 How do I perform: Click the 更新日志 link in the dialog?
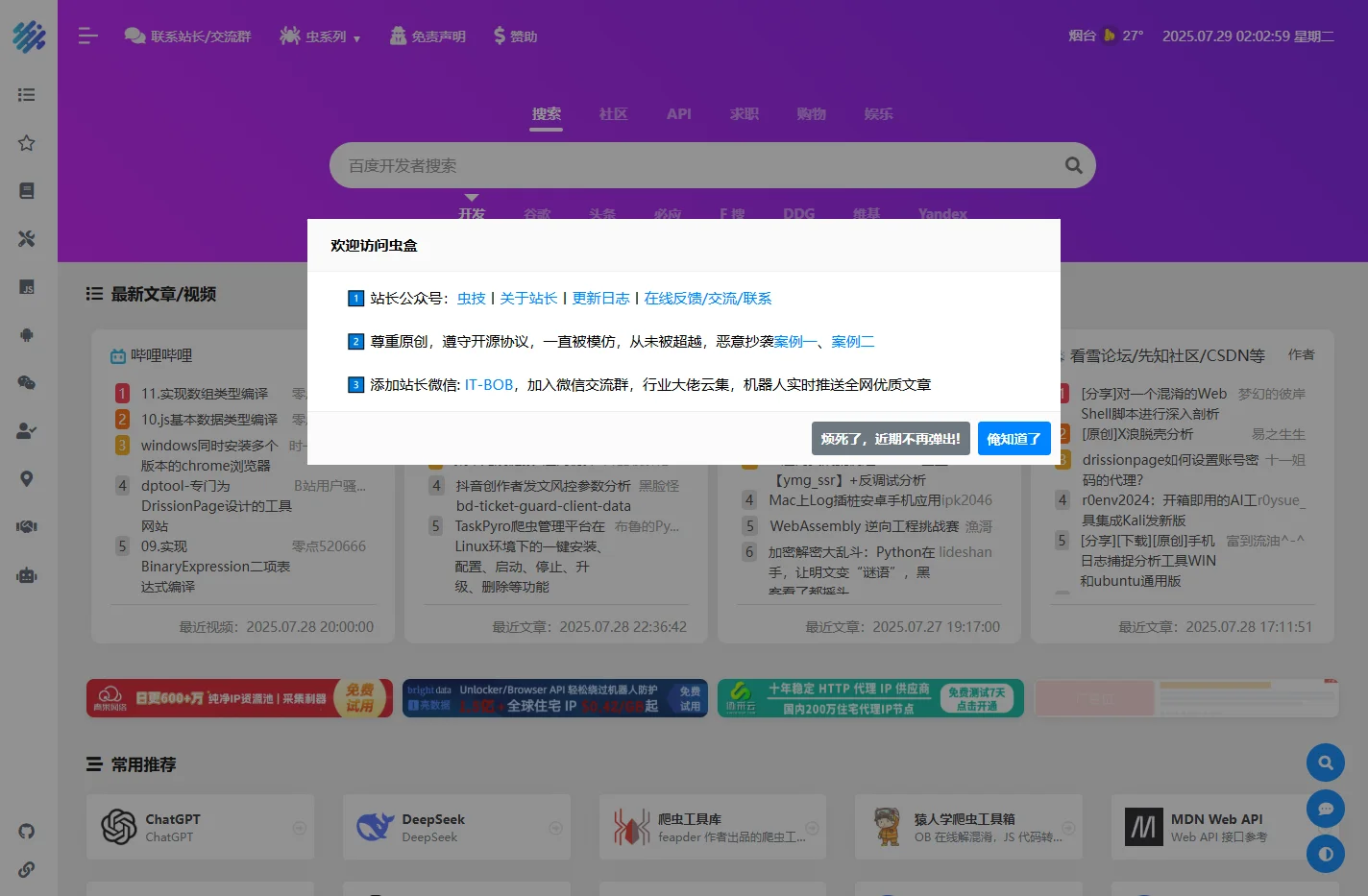point(600,299)
